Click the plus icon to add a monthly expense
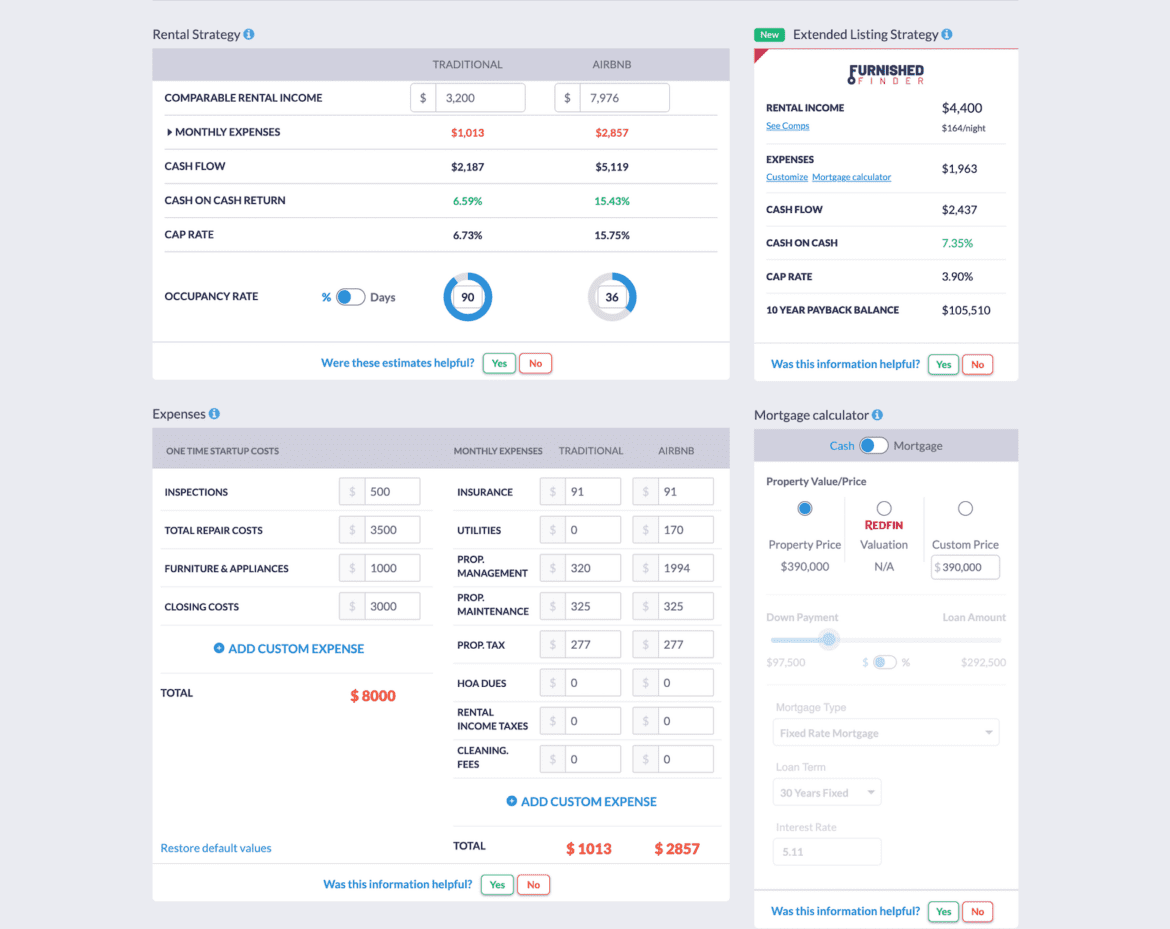Screen dimensions: 1170x929 coord(513,801)
